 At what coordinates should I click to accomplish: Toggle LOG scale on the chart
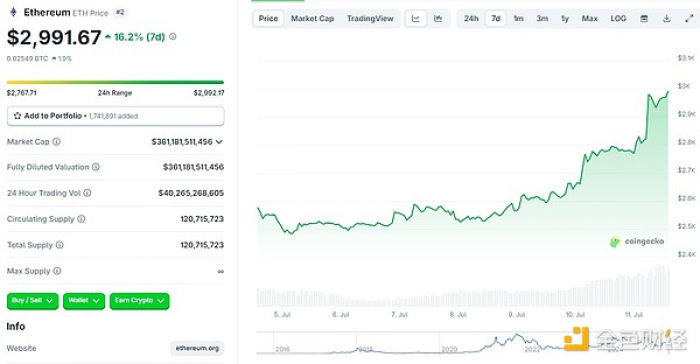pyautogui.click(x=618, y=19)
